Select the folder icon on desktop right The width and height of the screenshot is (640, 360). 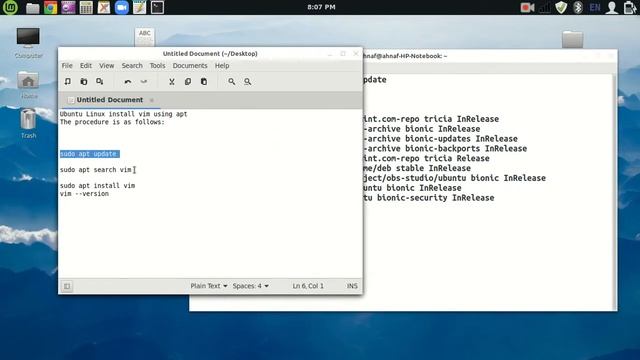click(x=572, y=40)
